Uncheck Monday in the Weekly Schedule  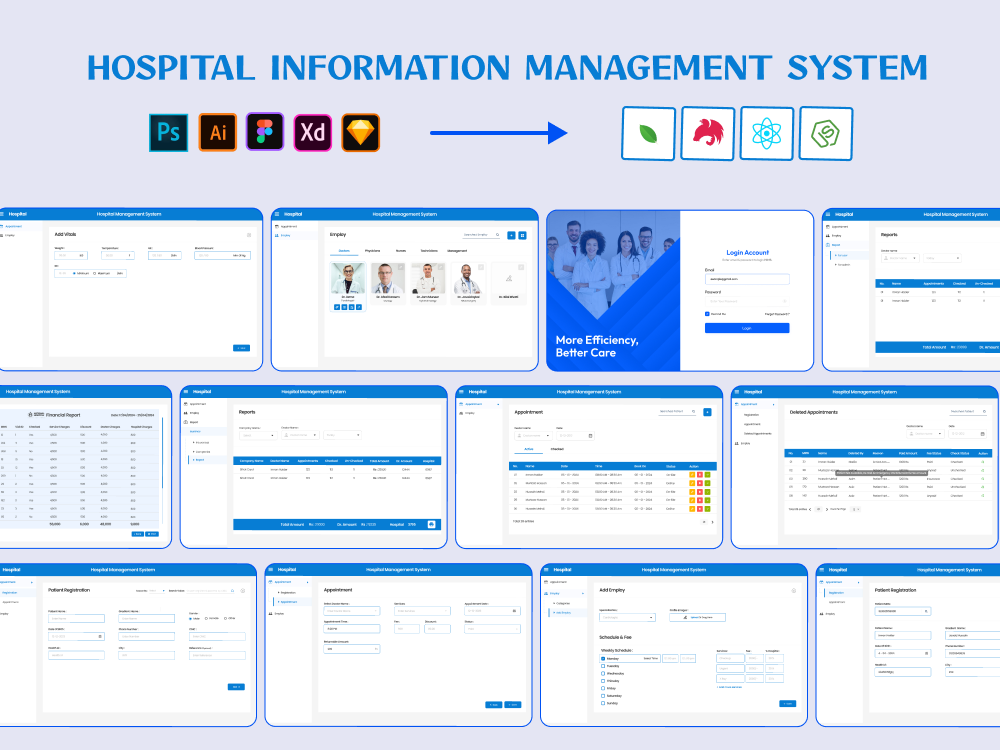603,659
